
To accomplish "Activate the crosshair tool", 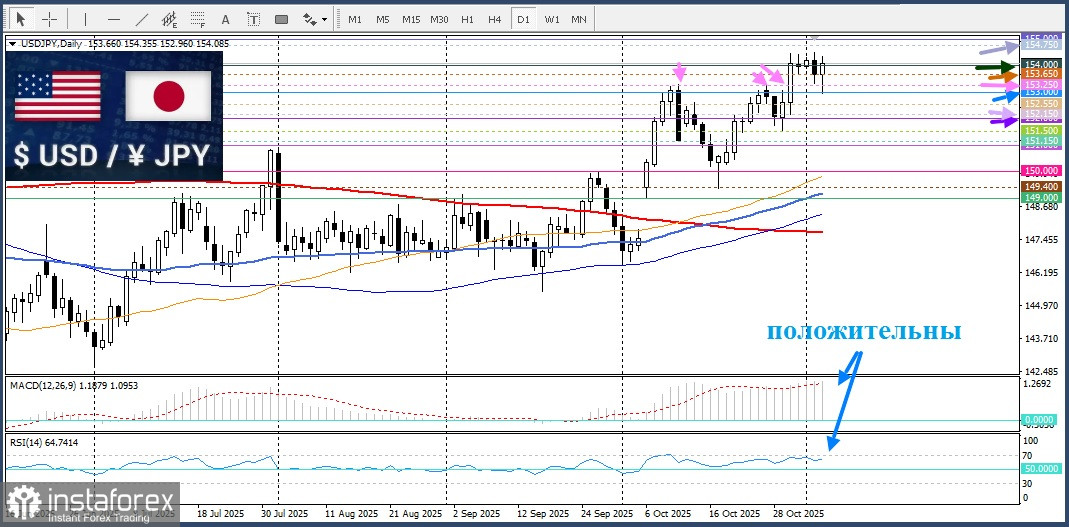I will tap(49, 19).
